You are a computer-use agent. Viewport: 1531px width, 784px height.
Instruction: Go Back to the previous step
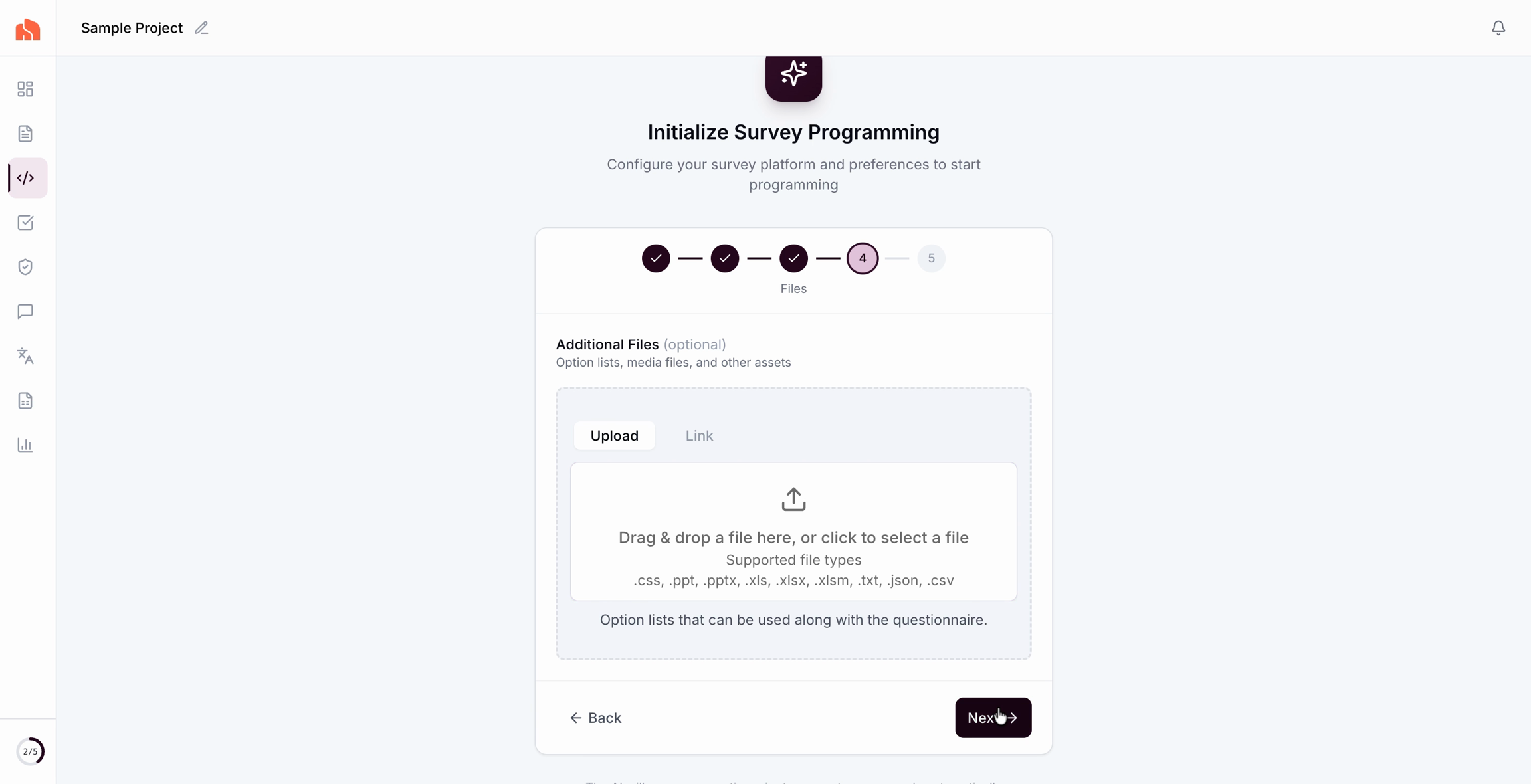pyautogui.click(x=595, y=718)
